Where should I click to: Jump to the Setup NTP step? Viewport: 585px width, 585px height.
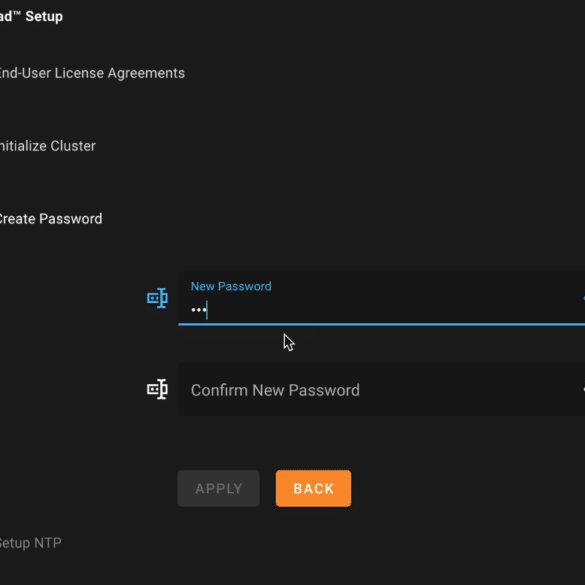(x=30, y=543)
